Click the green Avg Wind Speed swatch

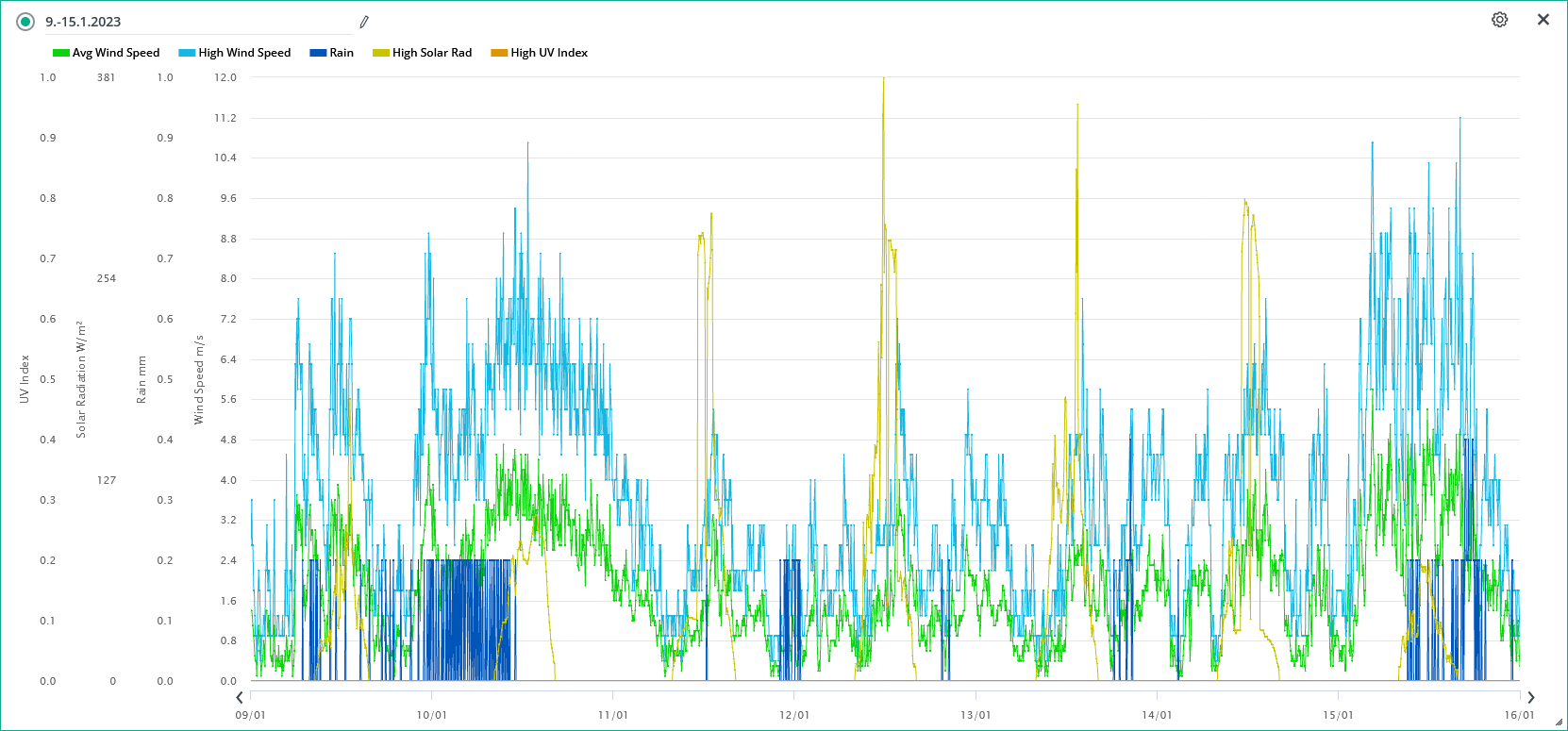coord(61,53)
